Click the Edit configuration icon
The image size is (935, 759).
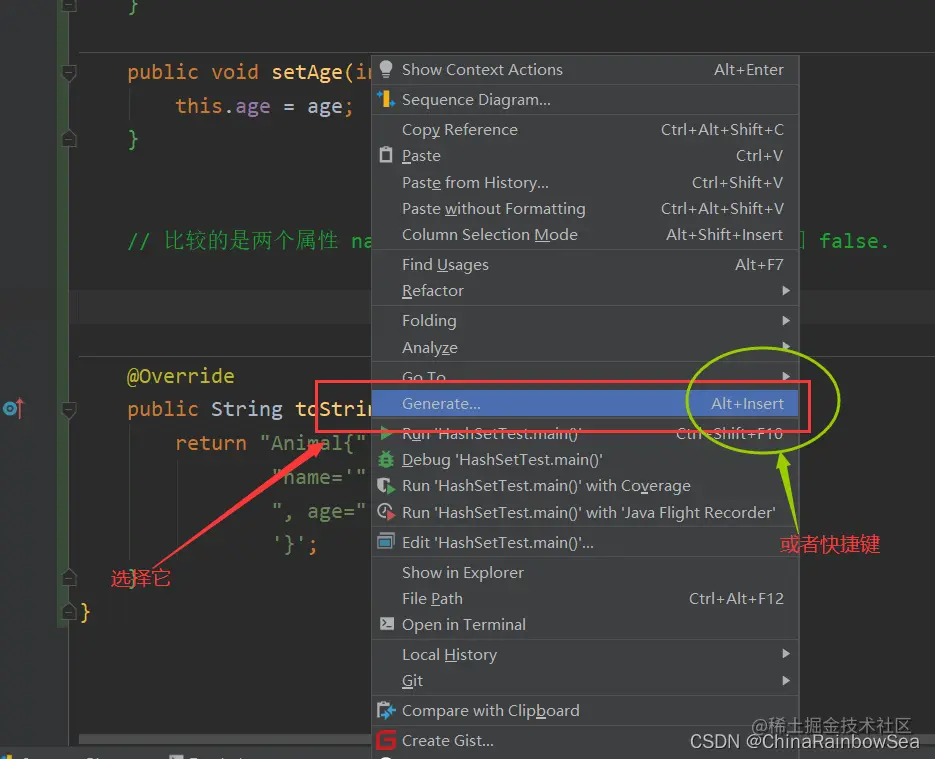386,542
